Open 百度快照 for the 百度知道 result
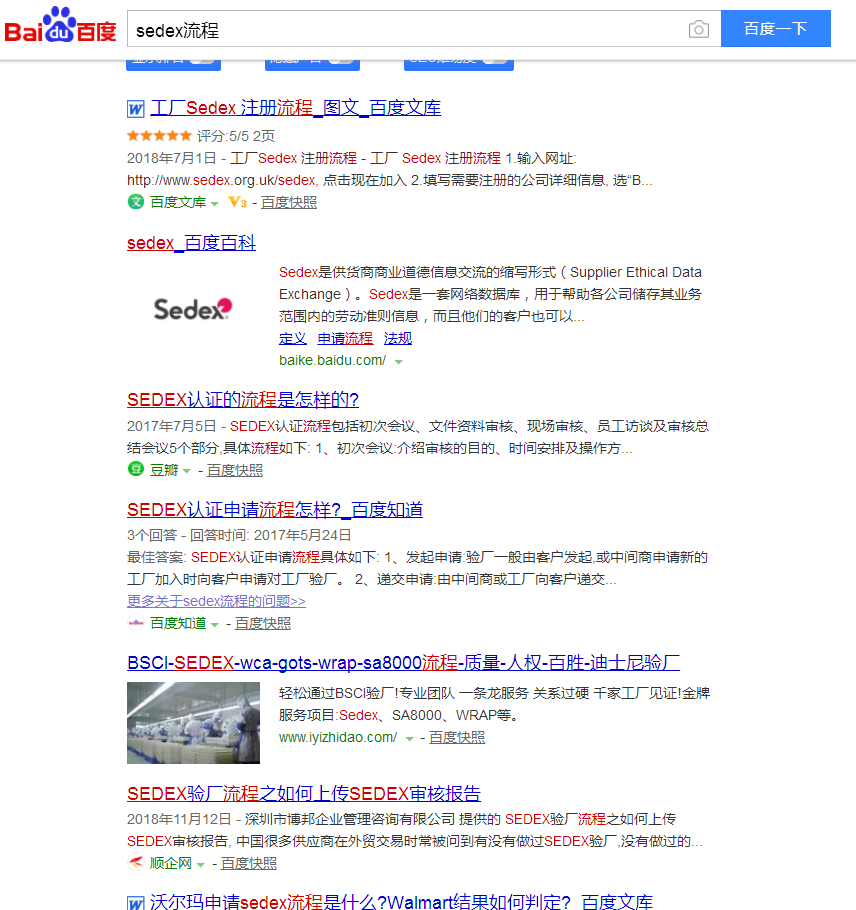Image resolution: width=856 pixels, height=910 pixels. pyautogui.click(x=263, y=623)
